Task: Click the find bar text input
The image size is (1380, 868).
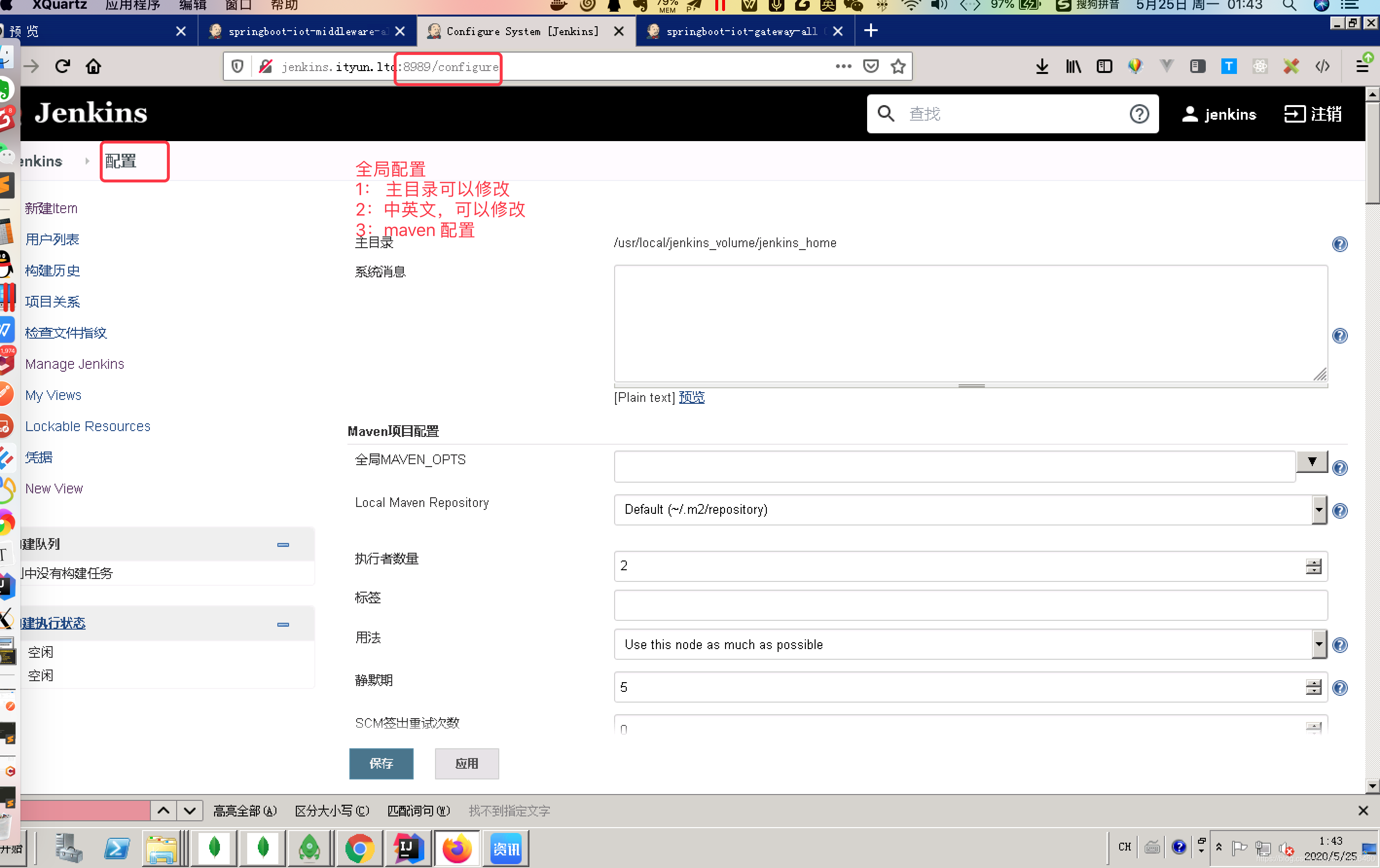Action: 85,811
